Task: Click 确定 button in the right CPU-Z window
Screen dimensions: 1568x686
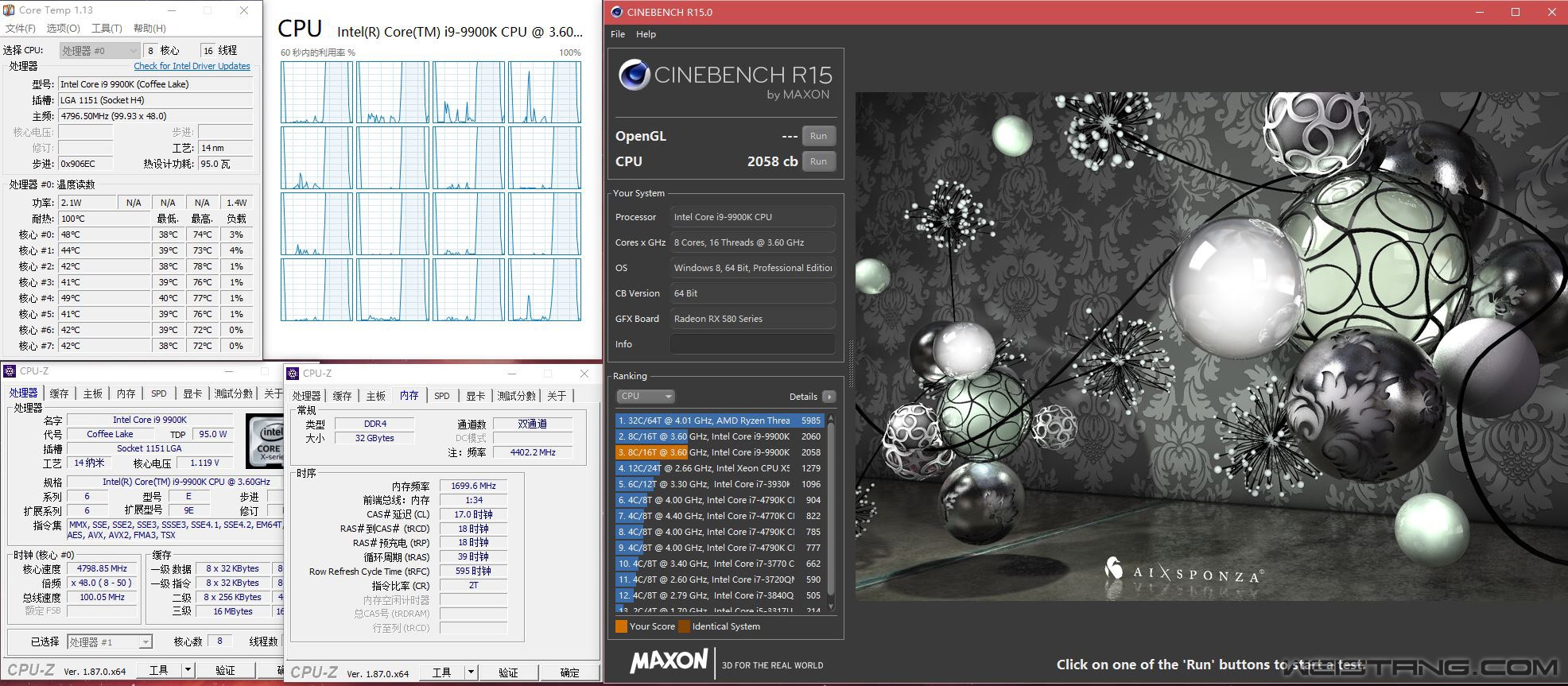Action: coord(570,672)
